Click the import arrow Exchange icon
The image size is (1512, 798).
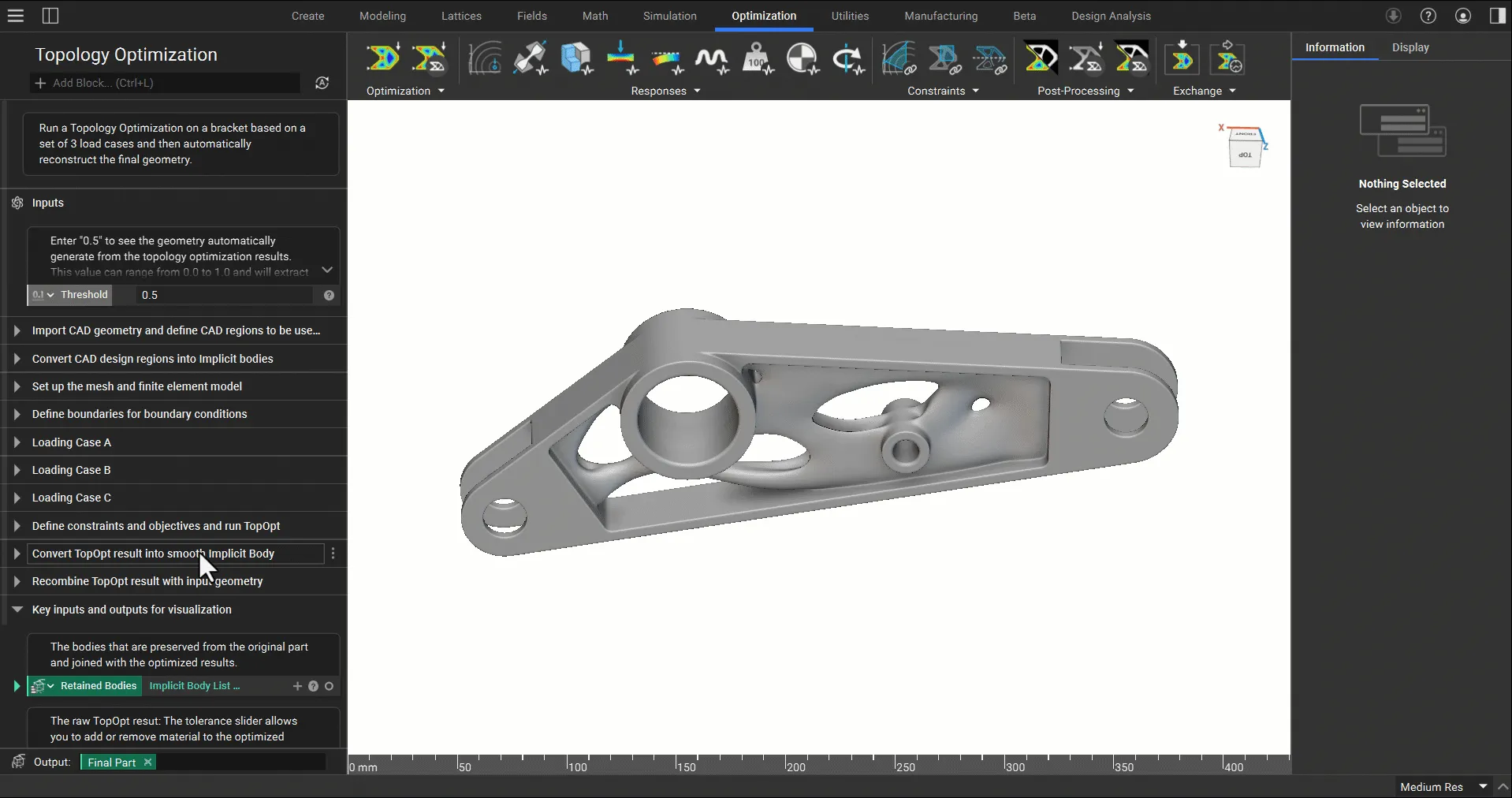pos(1182,58)
